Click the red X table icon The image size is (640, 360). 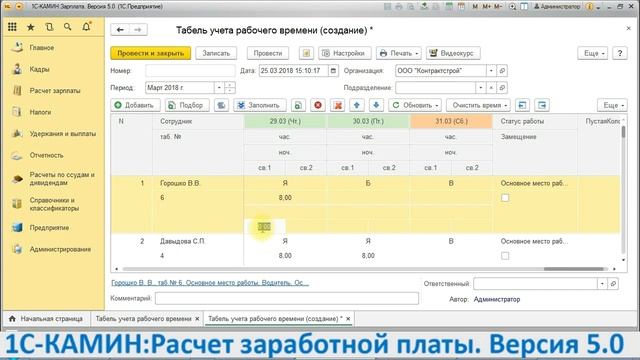338,105
